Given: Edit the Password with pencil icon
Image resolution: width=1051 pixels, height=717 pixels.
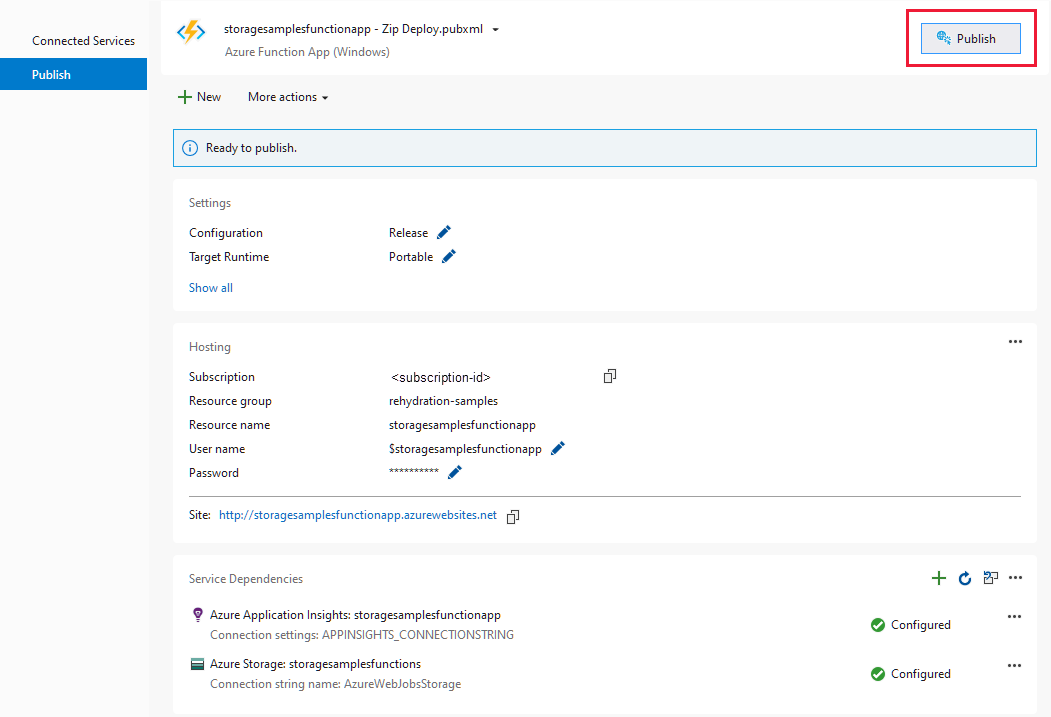Looking at the screenshot, I should (x=455, y=471).
